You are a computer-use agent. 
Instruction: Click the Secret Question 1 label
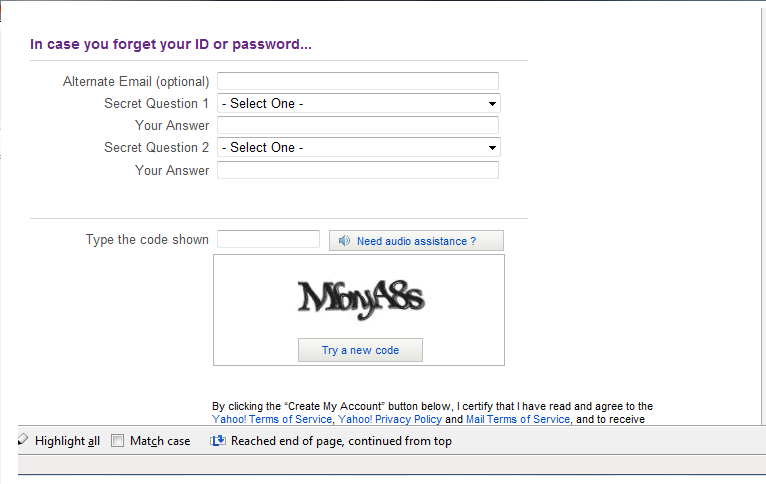(157, 103)
